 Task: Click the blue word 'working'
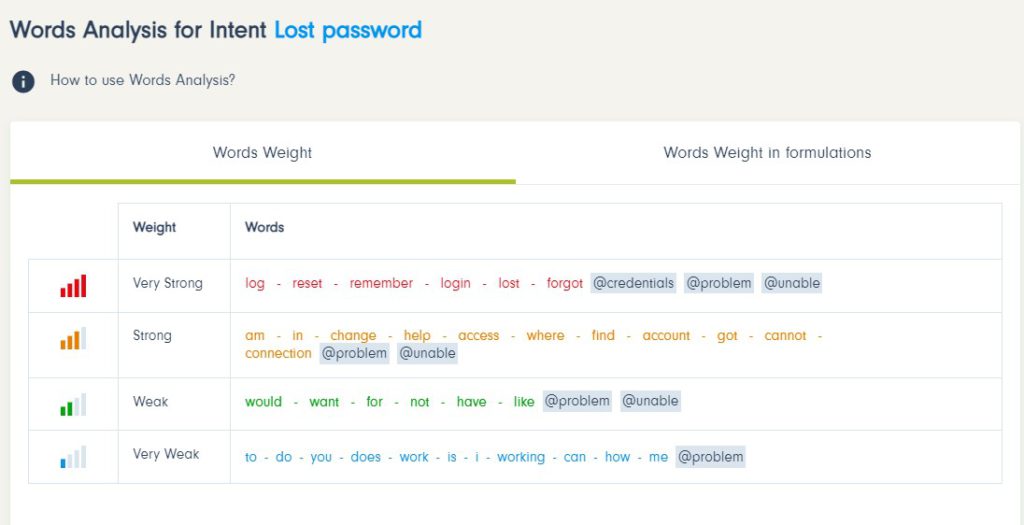click(521, 457)
